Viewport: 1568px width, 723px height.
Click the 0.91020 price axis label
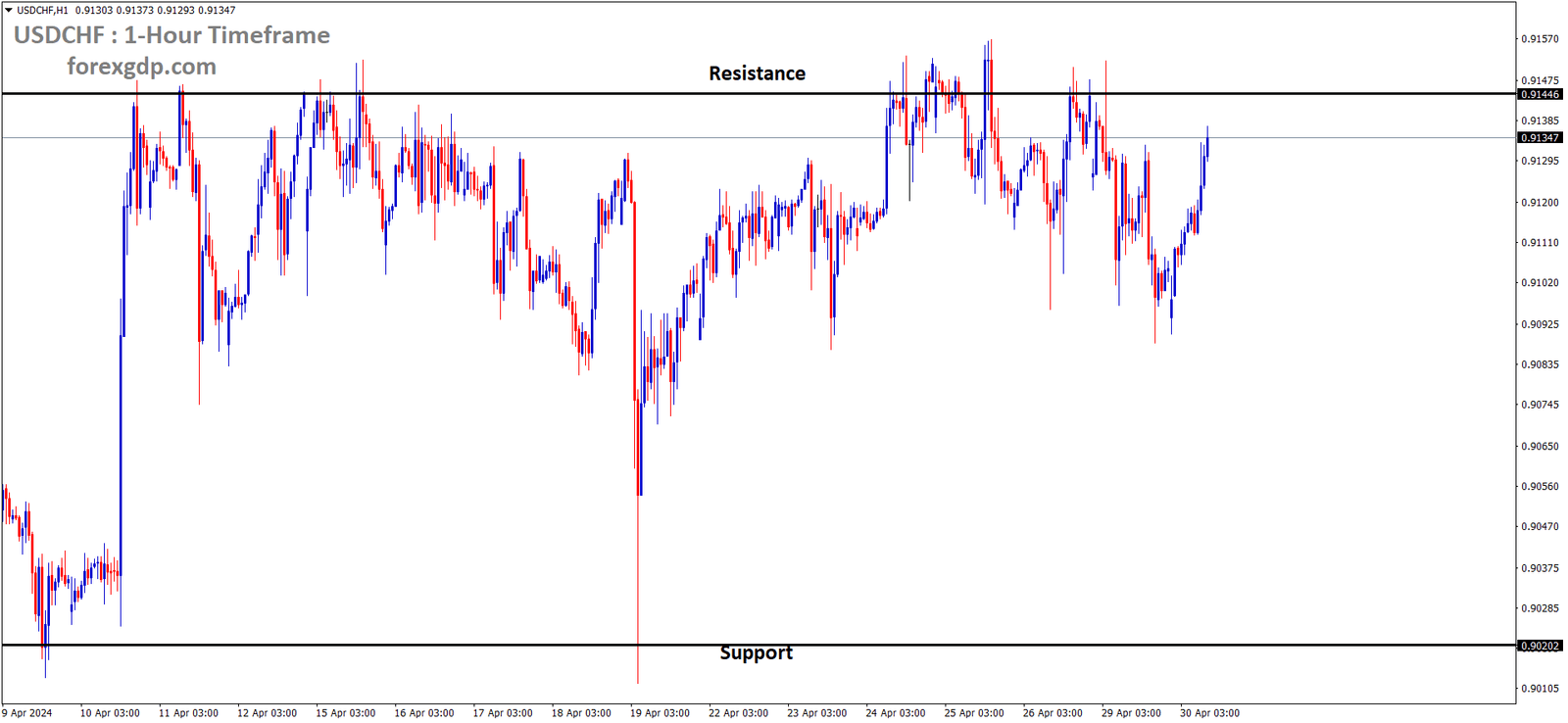1540,283
